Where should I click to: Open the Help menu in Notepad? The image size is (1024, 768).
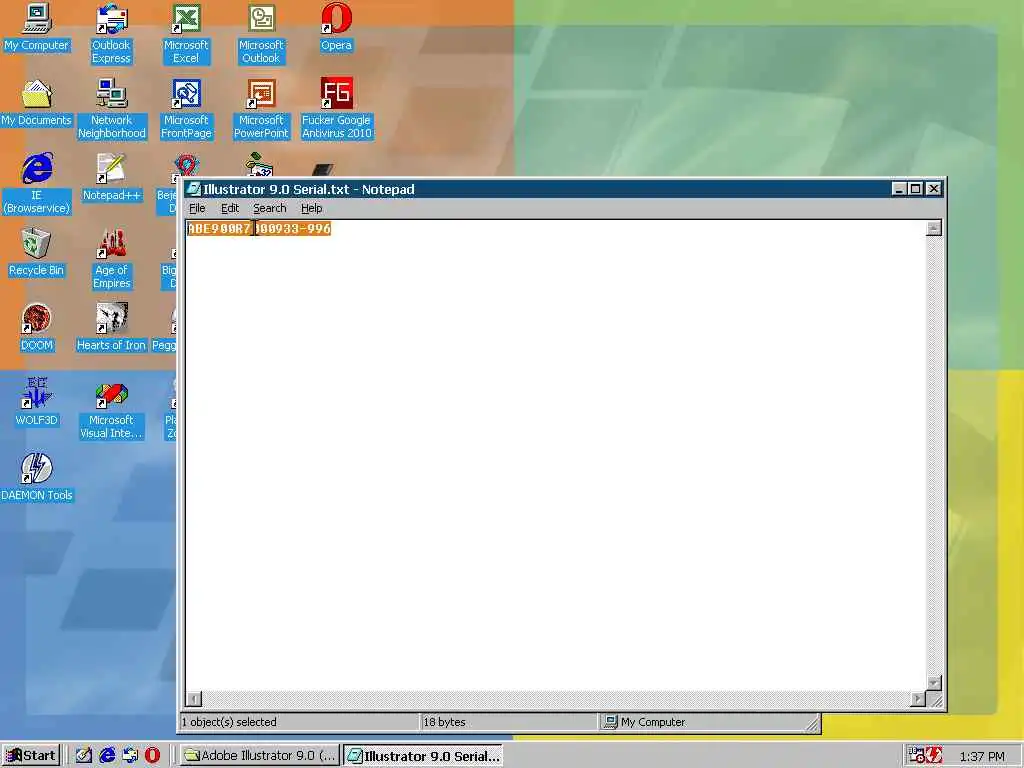coord(312,208)
